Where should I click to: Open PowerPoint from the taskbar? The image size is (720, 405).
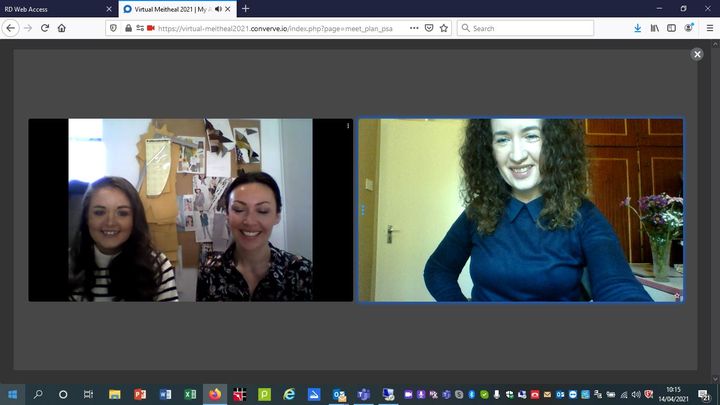click(140, 394)
